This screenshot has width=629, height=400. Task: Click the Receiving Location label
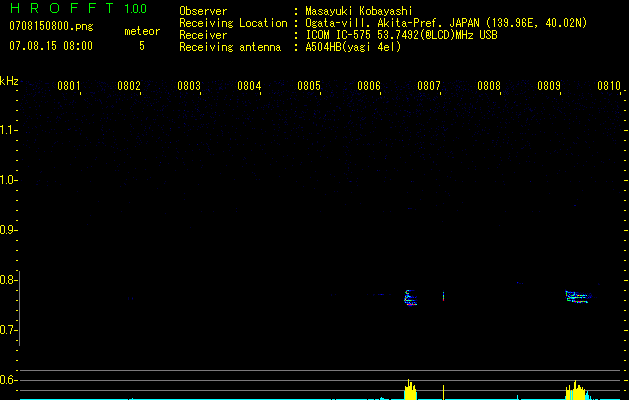233,23
